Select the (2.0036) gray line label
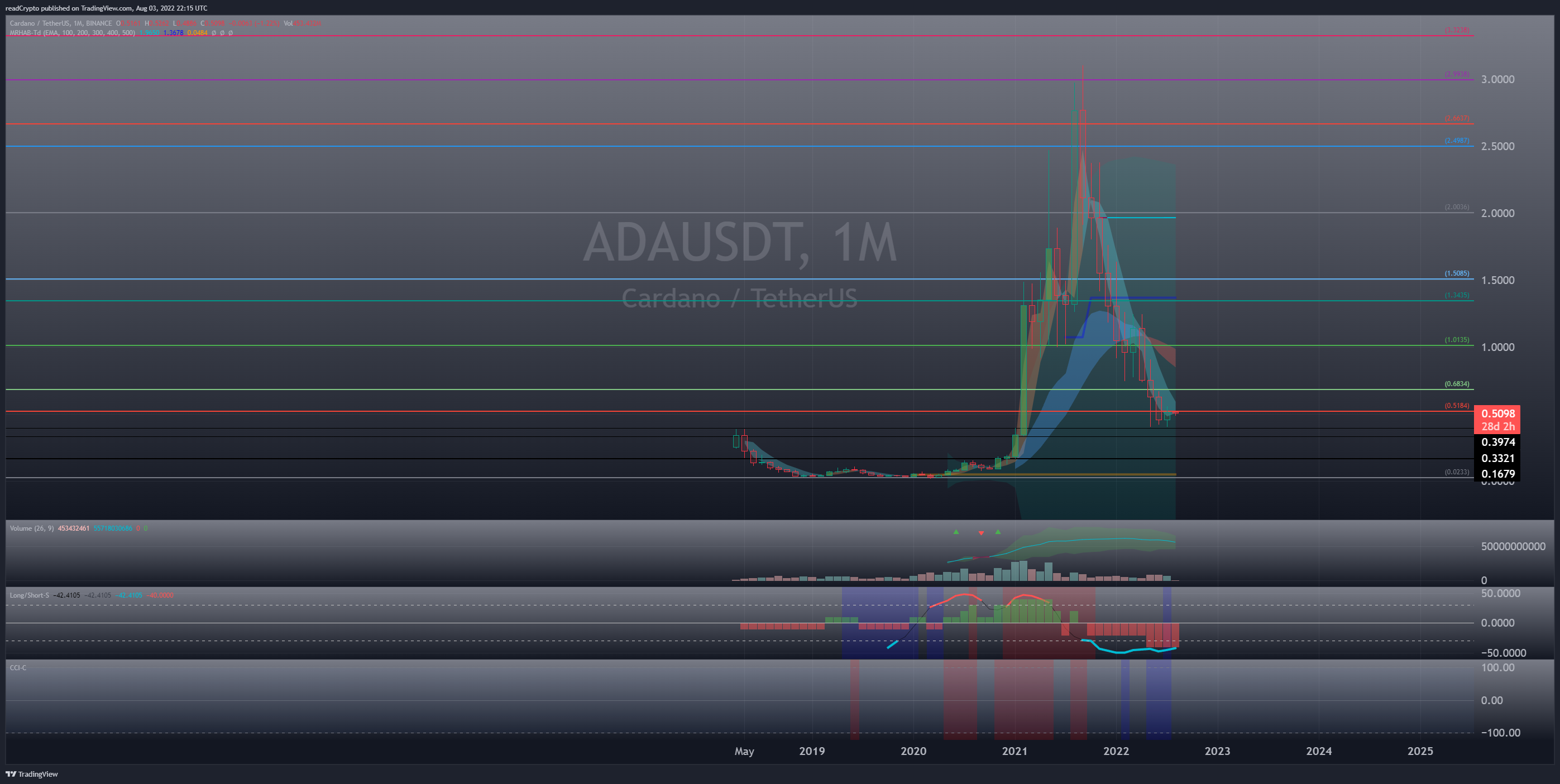 1457,207
